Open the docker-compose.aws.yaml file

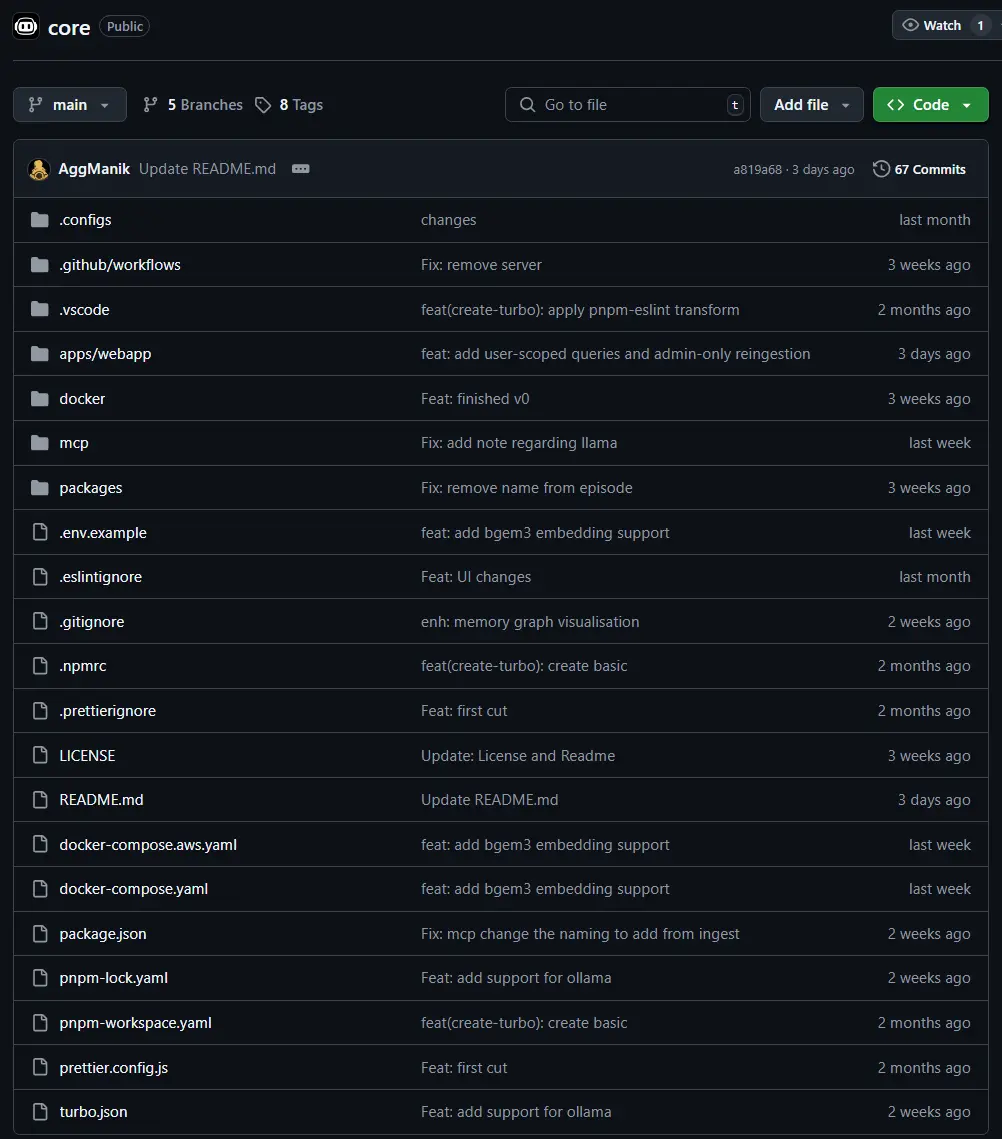click(148, 845)
